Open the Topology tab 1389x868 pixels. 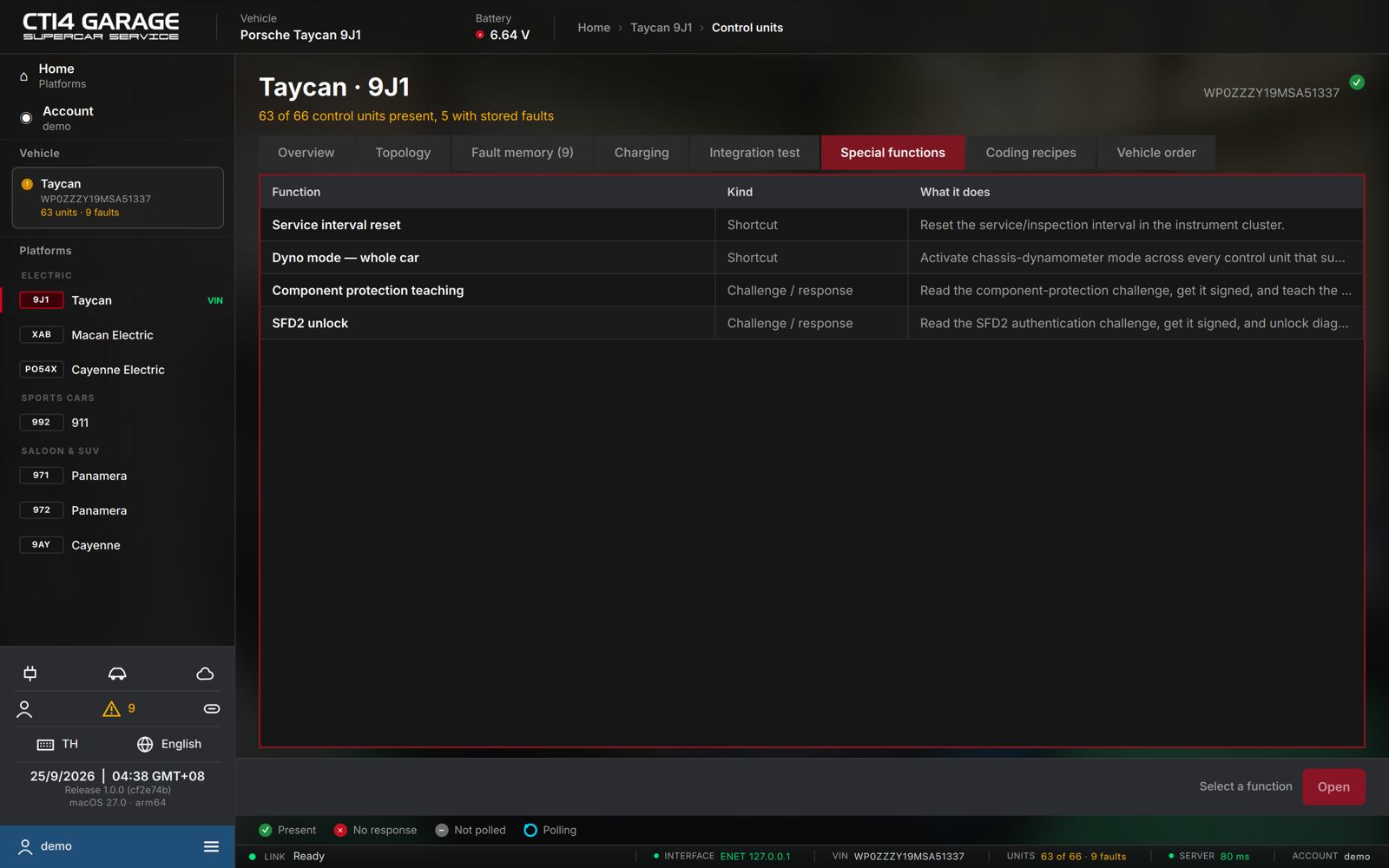pyautogui.click(x=403, y=153)
